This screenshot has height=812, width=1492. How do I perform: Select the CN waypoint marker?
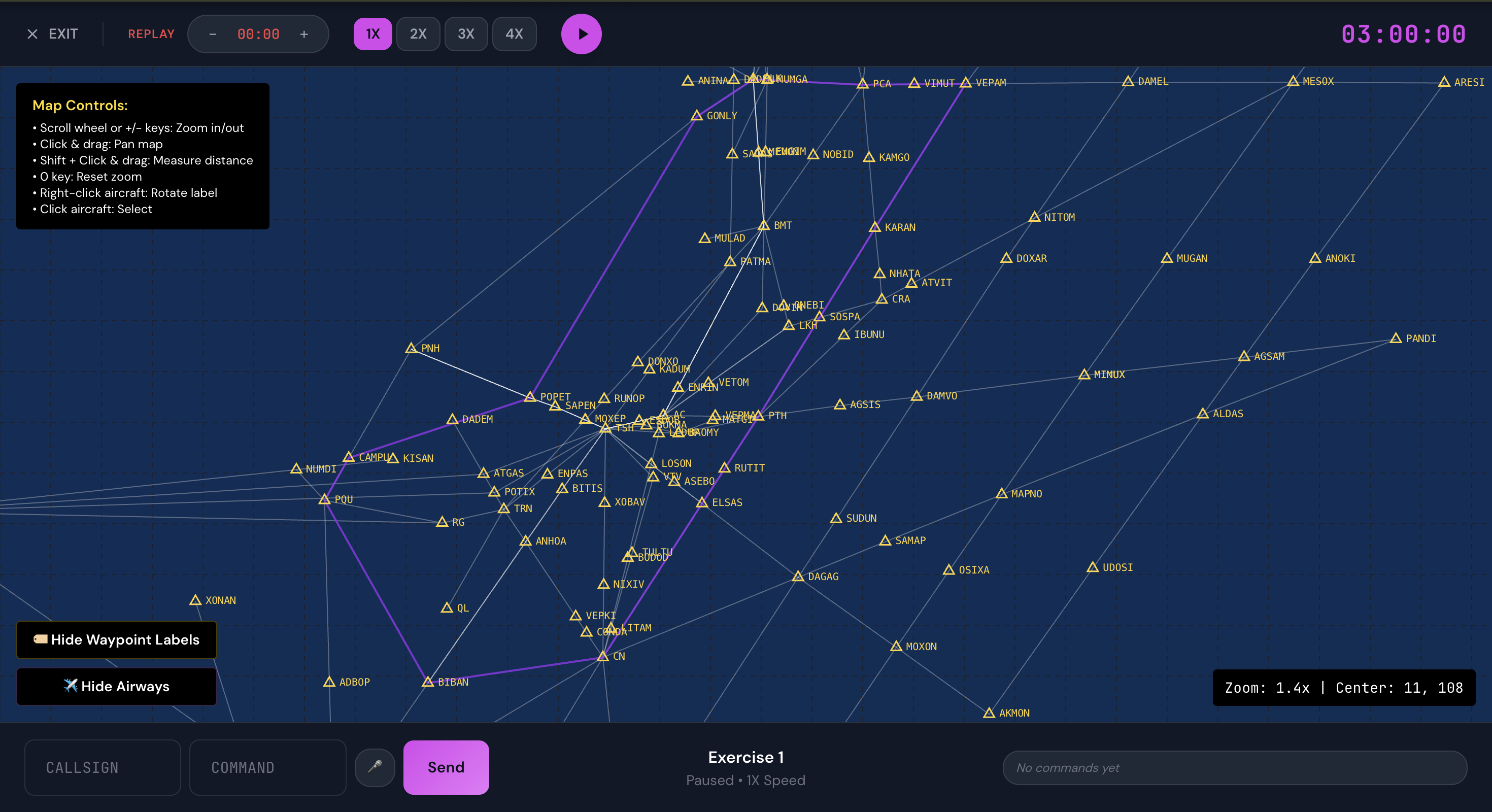click(x=603, y=656)
